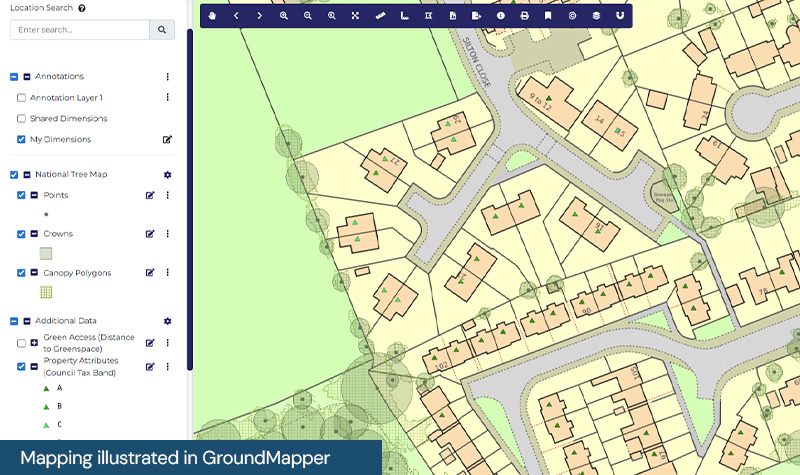Click the info identify icon

pos(500,16)
